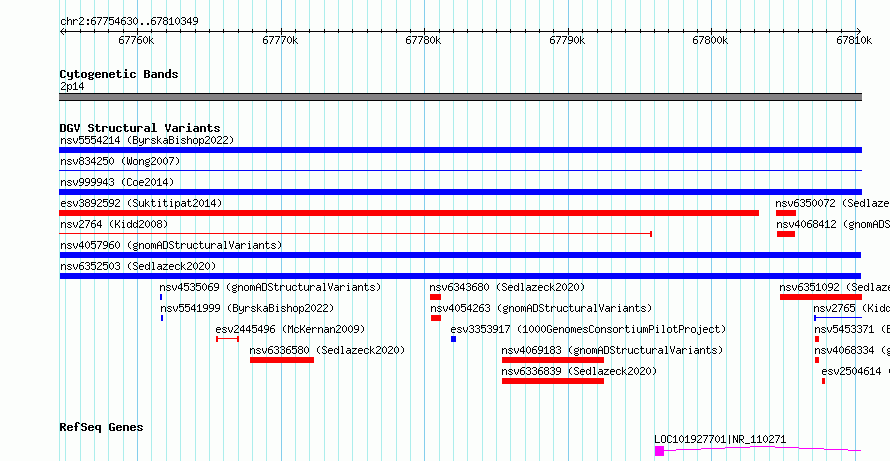Click the nsv4069183 gnomAD red bar
This screenshot has height=461, width=890.
tap(553, 360)
